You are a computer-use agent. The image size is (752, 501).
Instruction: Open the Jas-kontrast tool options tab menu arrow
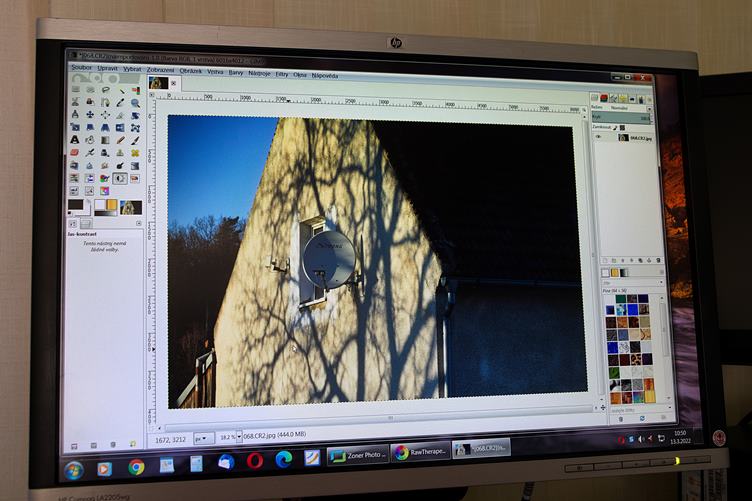[x=139, y=223]
